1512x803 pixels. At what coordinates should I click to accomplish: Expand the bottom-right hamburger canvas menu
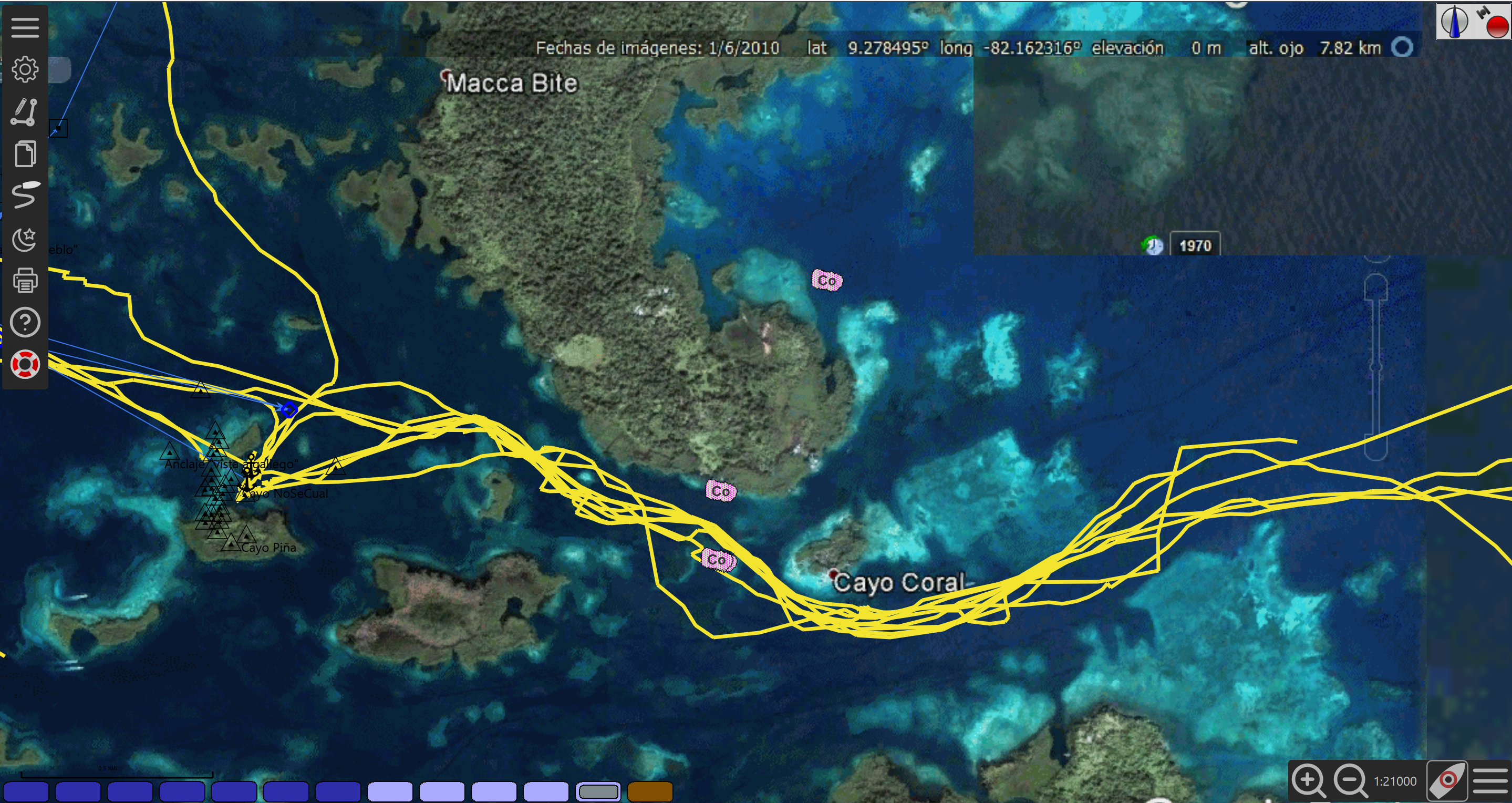click(x=1491, y=781)
